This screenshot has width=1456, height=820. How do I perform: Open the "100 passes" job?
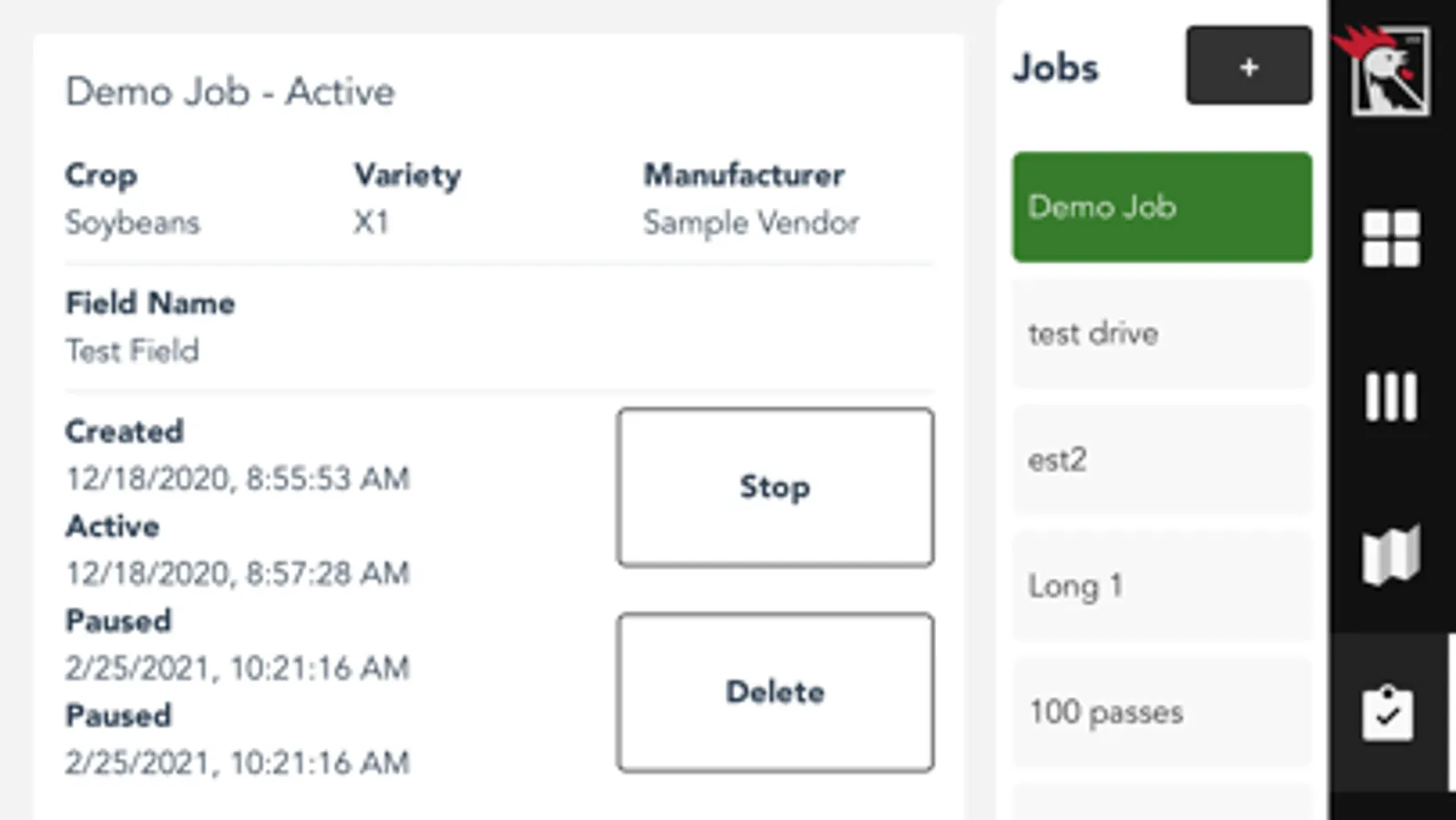1162,712
